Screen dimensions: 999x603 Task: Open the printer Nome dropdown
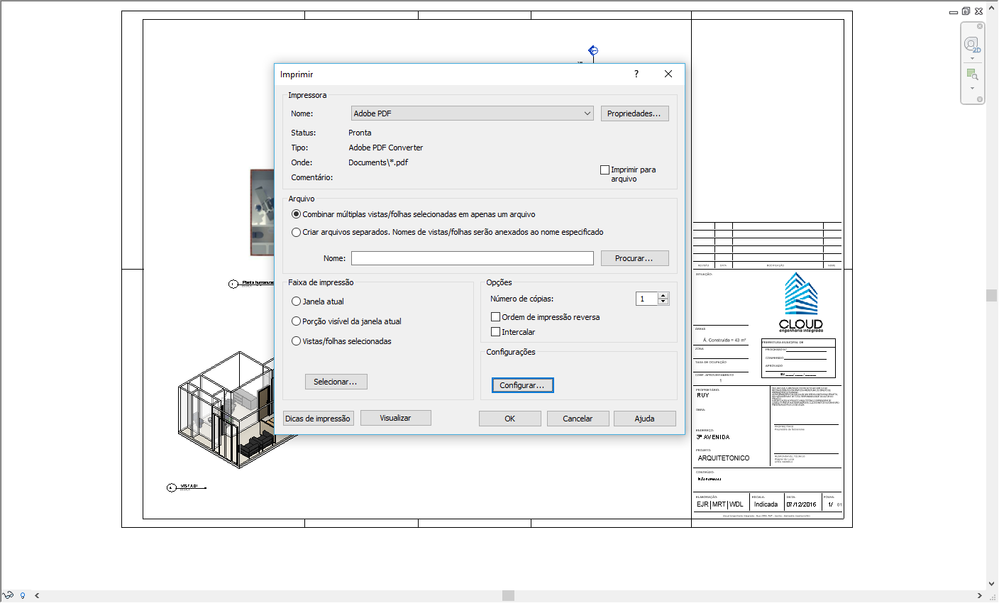click(587, 113)
